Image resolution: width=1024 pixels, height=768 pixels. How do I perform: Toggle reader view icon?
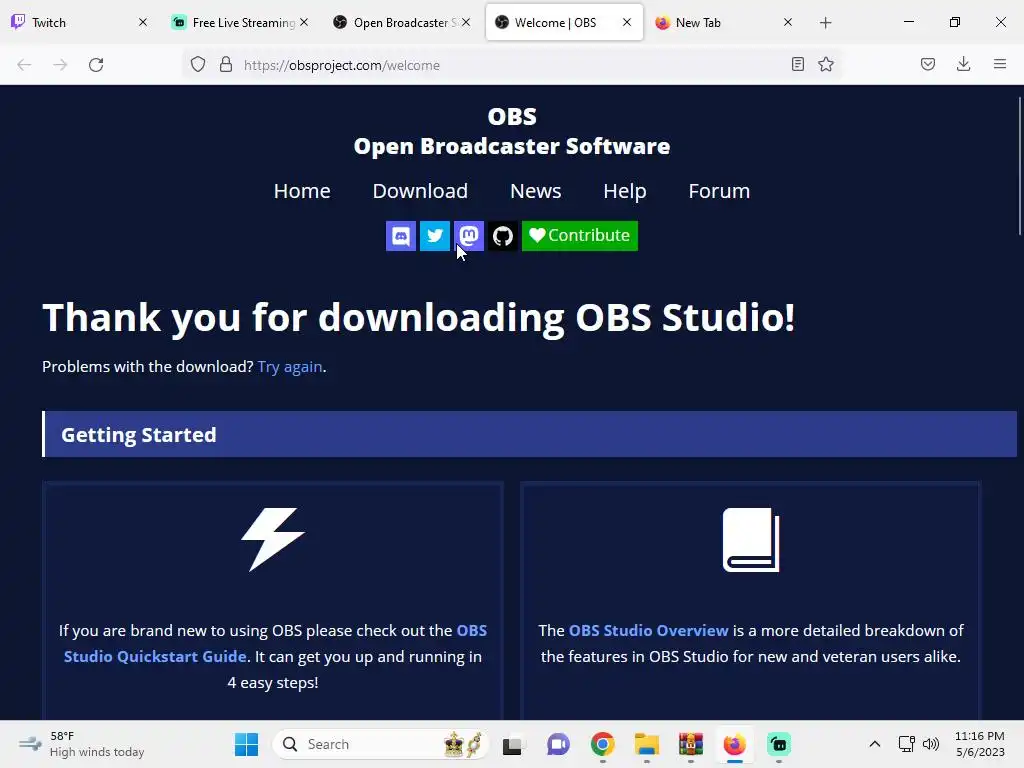797,65
